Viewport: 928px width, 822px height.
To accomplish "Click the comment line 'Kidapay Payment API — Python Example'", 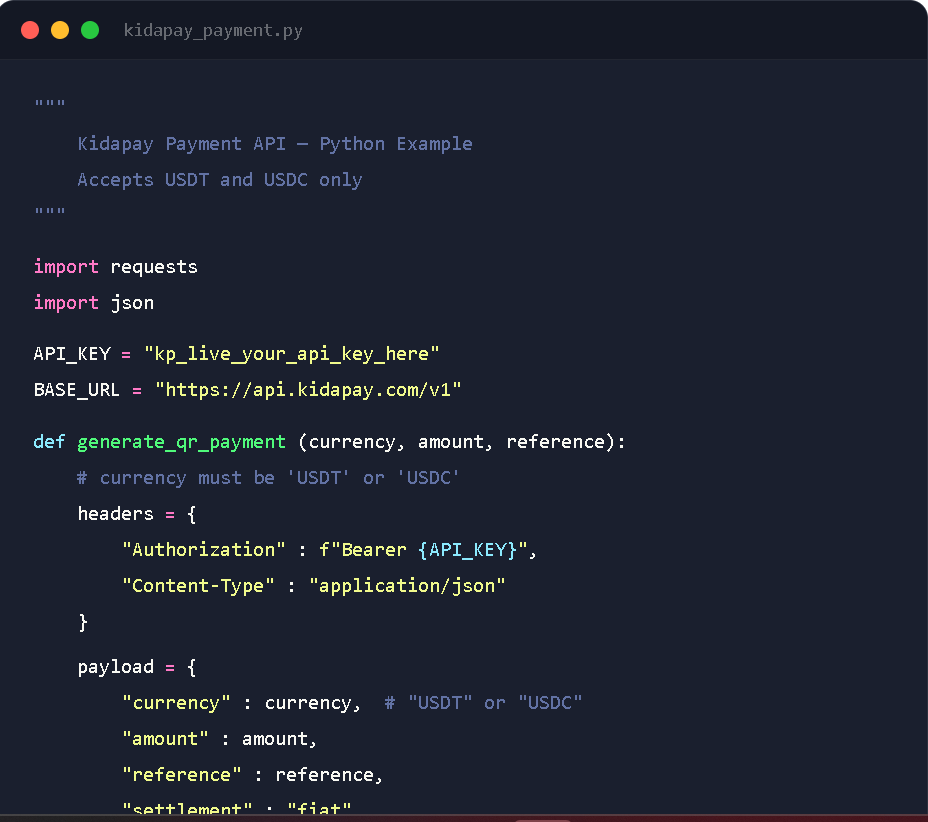I will [x=275, y=144].
